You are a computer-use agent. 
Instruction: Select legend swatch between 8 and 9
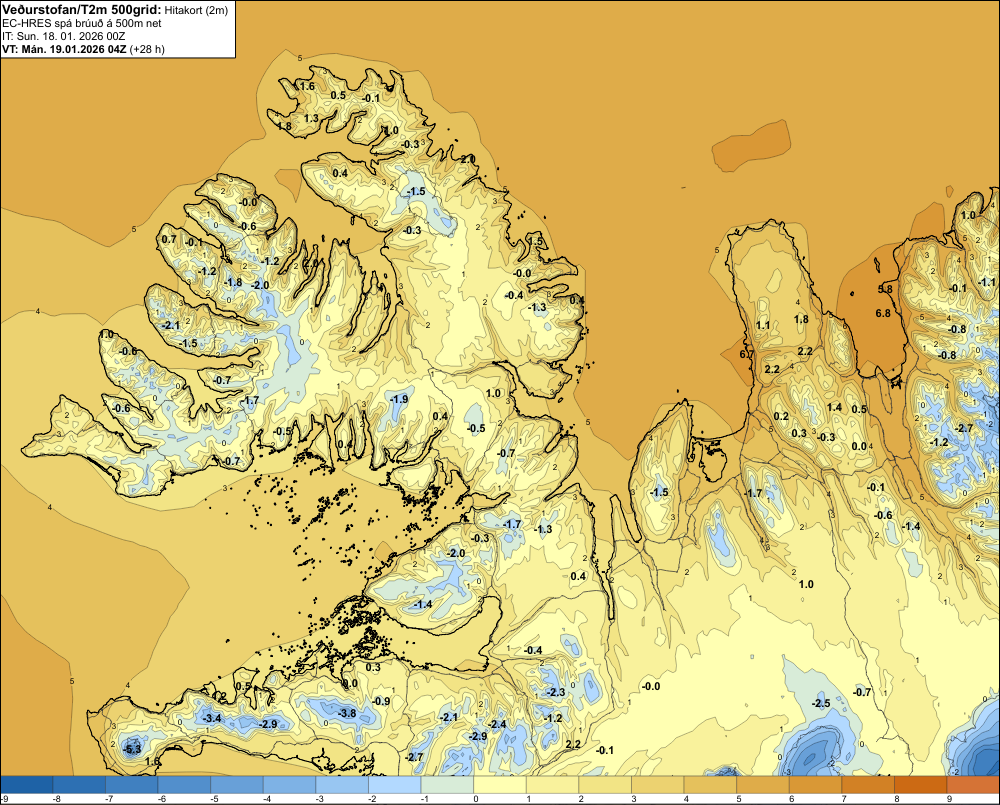click(x=920, y=784)
